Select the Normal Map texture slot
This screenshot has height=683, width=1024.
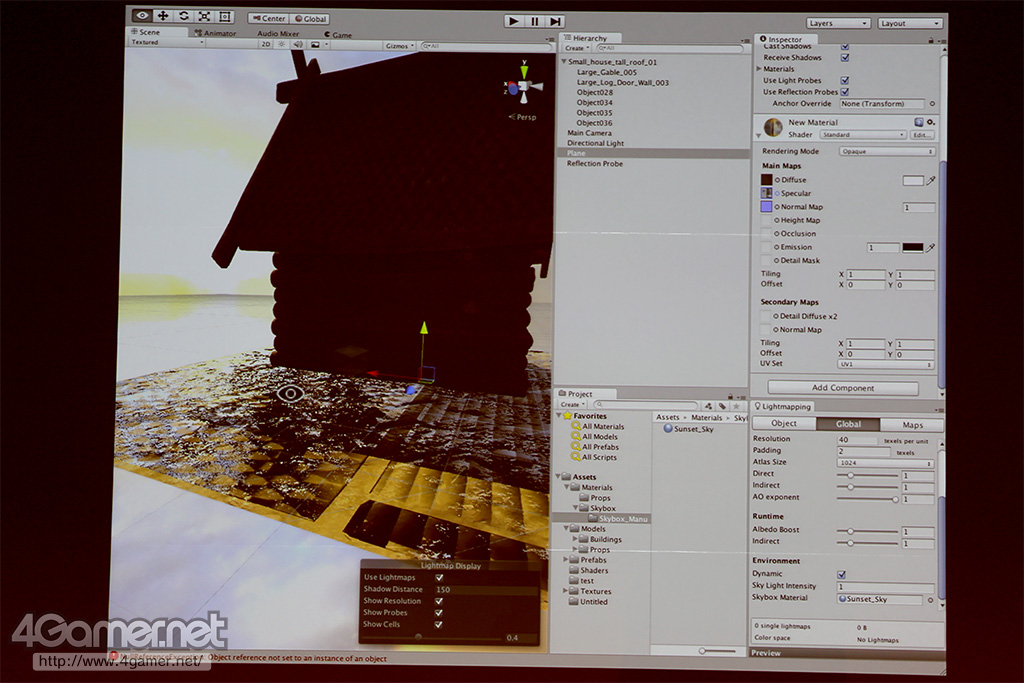click(x=767, y=206)
